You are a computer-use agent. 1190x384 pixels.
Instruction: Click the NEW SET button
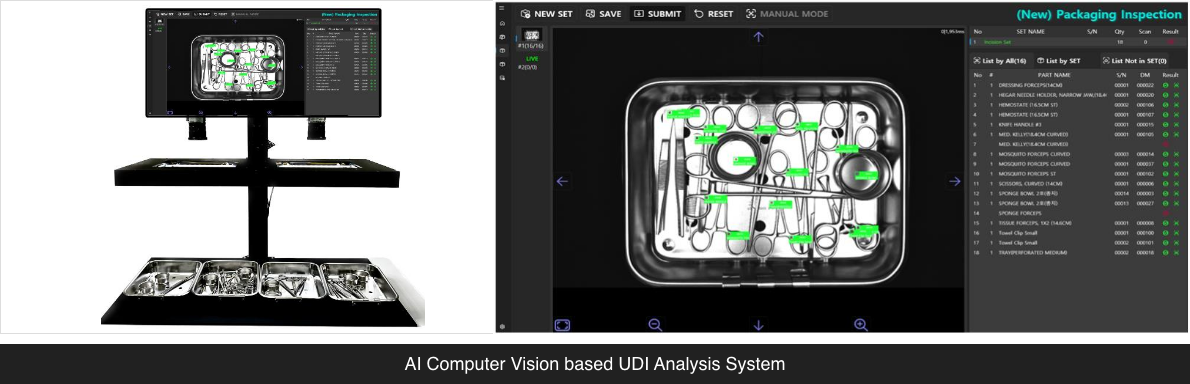[546, 14]
